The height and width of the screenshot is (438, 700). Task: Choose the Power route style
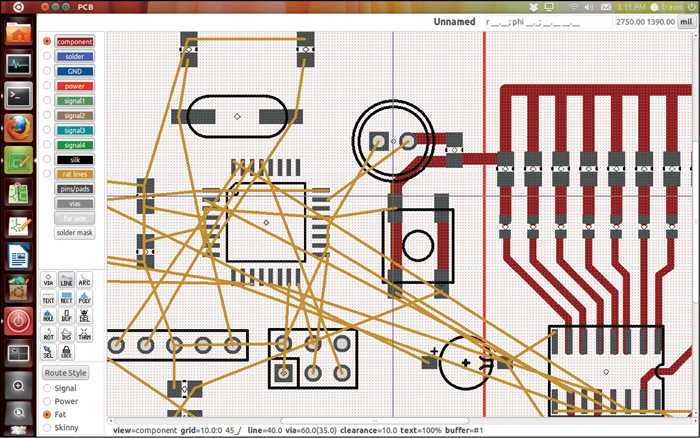click(47, 401)
